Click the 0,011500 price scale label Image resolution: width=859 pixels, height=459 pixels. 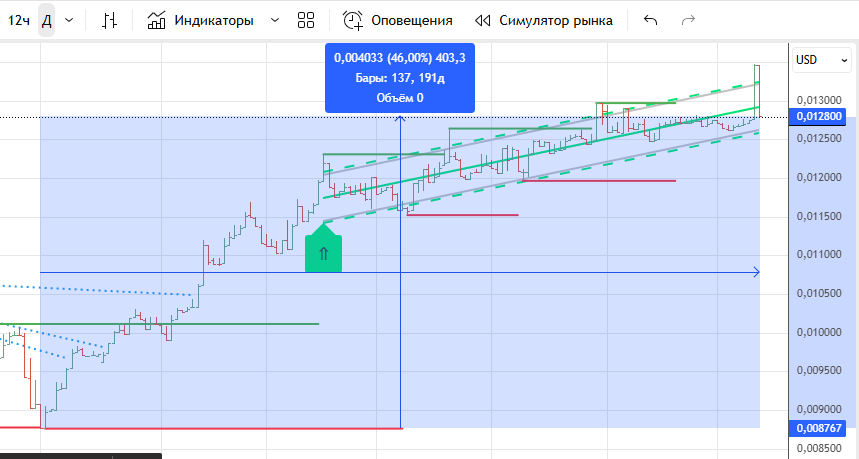click(x=819, y=216)
